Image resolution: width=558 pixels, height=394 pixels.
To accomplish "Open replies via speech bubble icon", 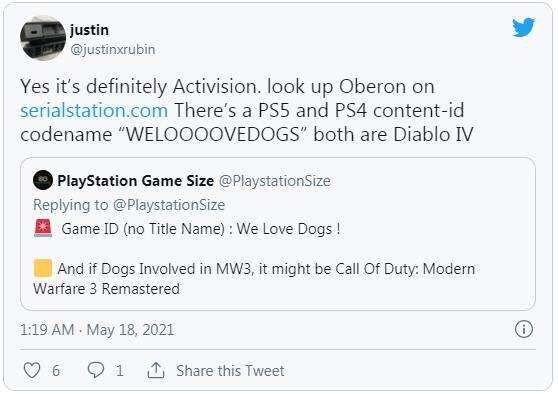I will point(96,370).
